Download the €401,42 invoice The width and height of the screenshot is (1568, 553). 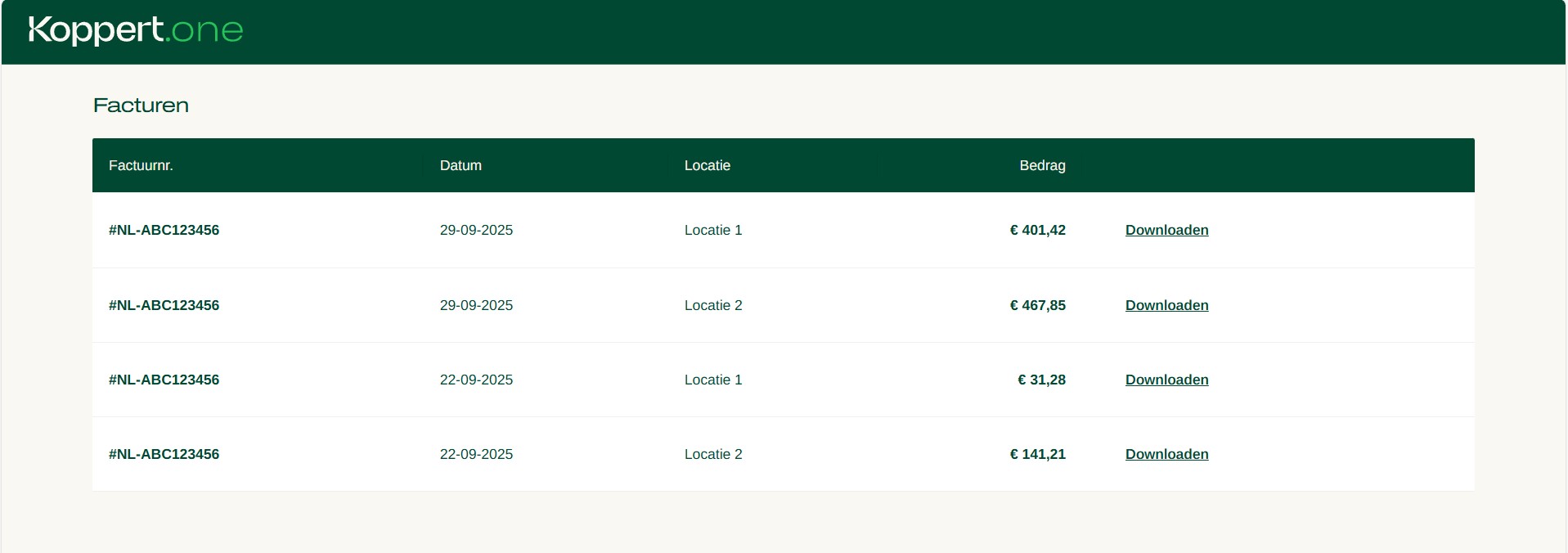click(1166, 230)
